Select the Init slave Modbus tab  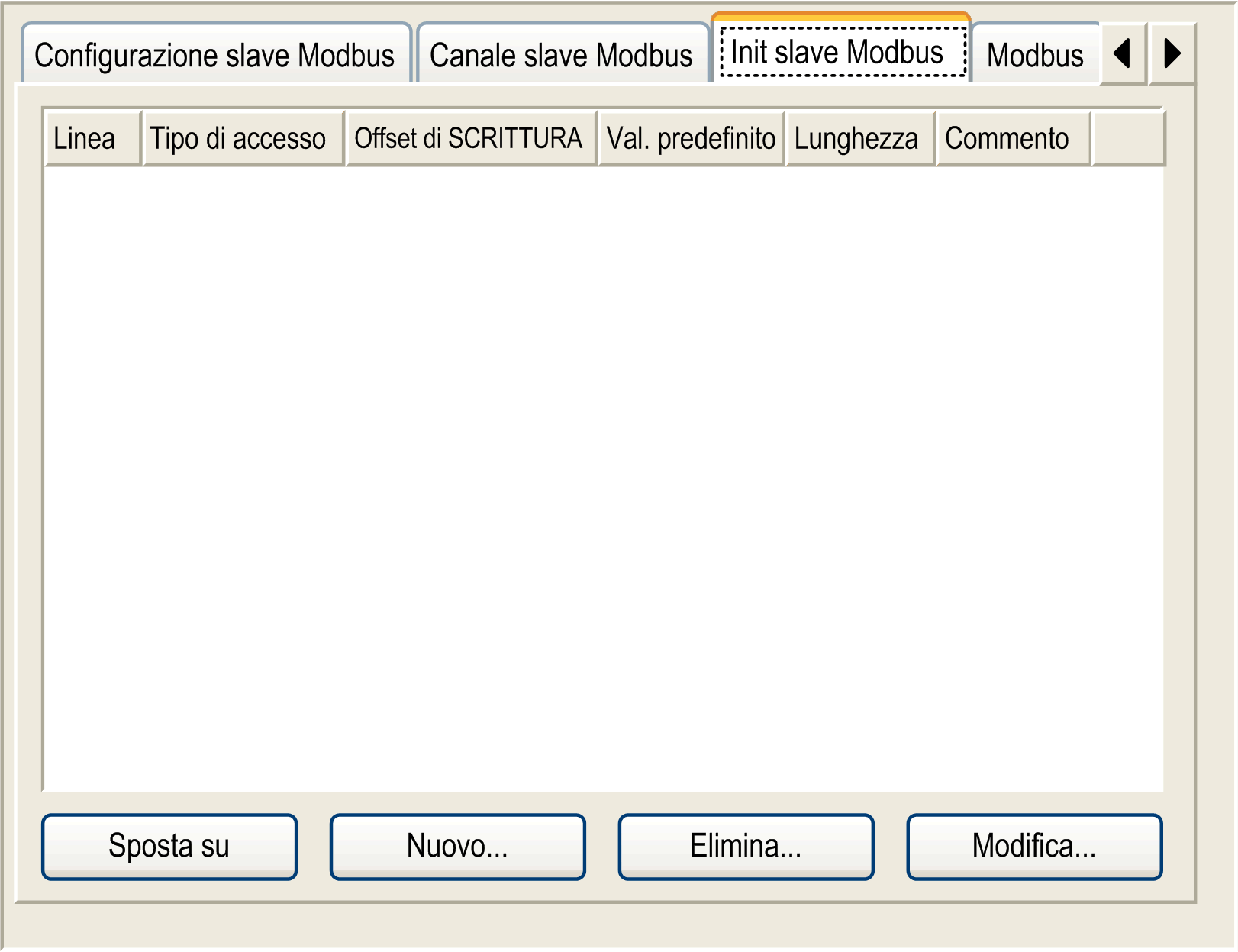pos(841,50)
